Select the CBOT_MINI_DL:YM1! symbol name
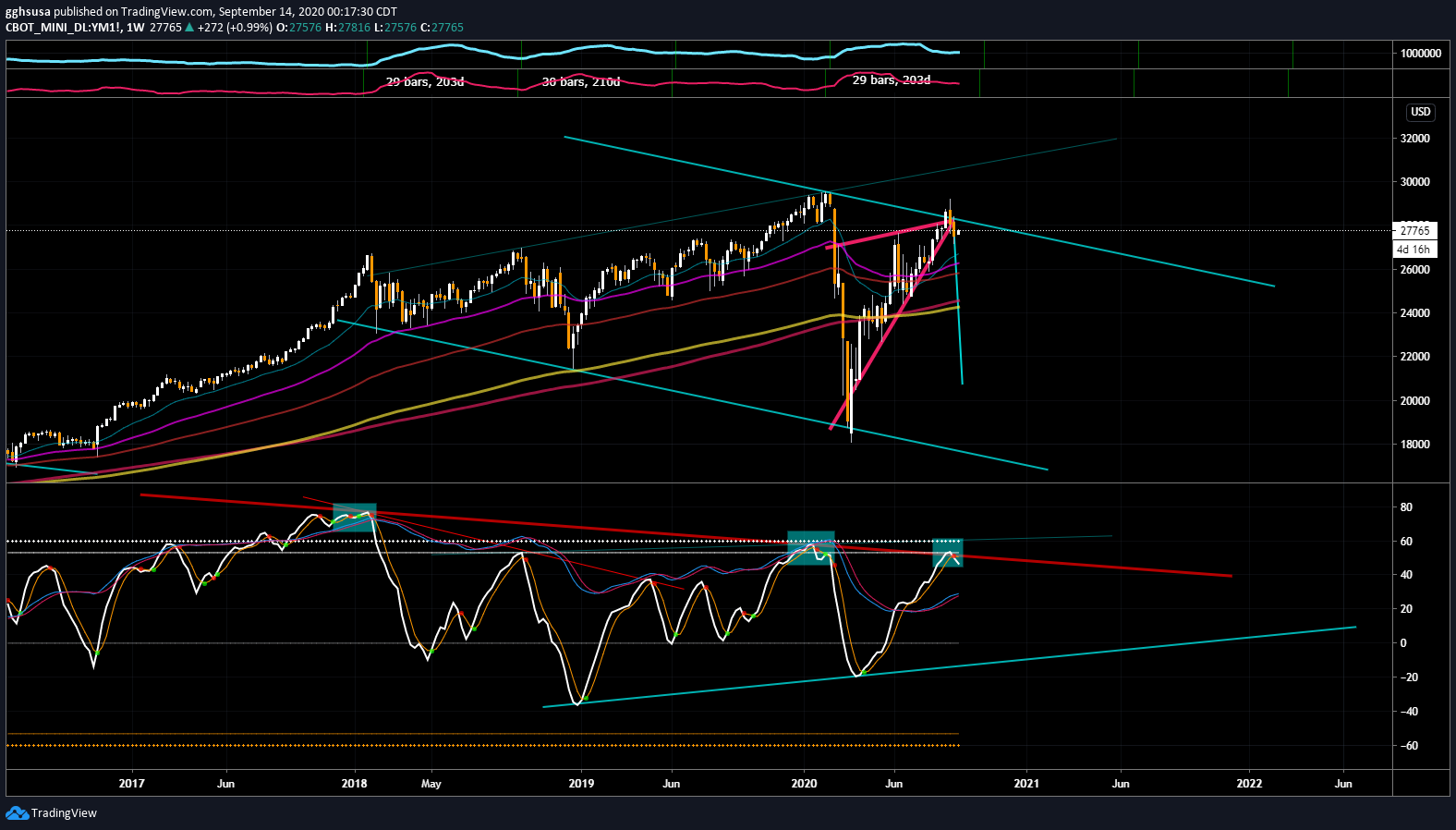Screen dimensions: 1456x830 click(x=63, y=28)
